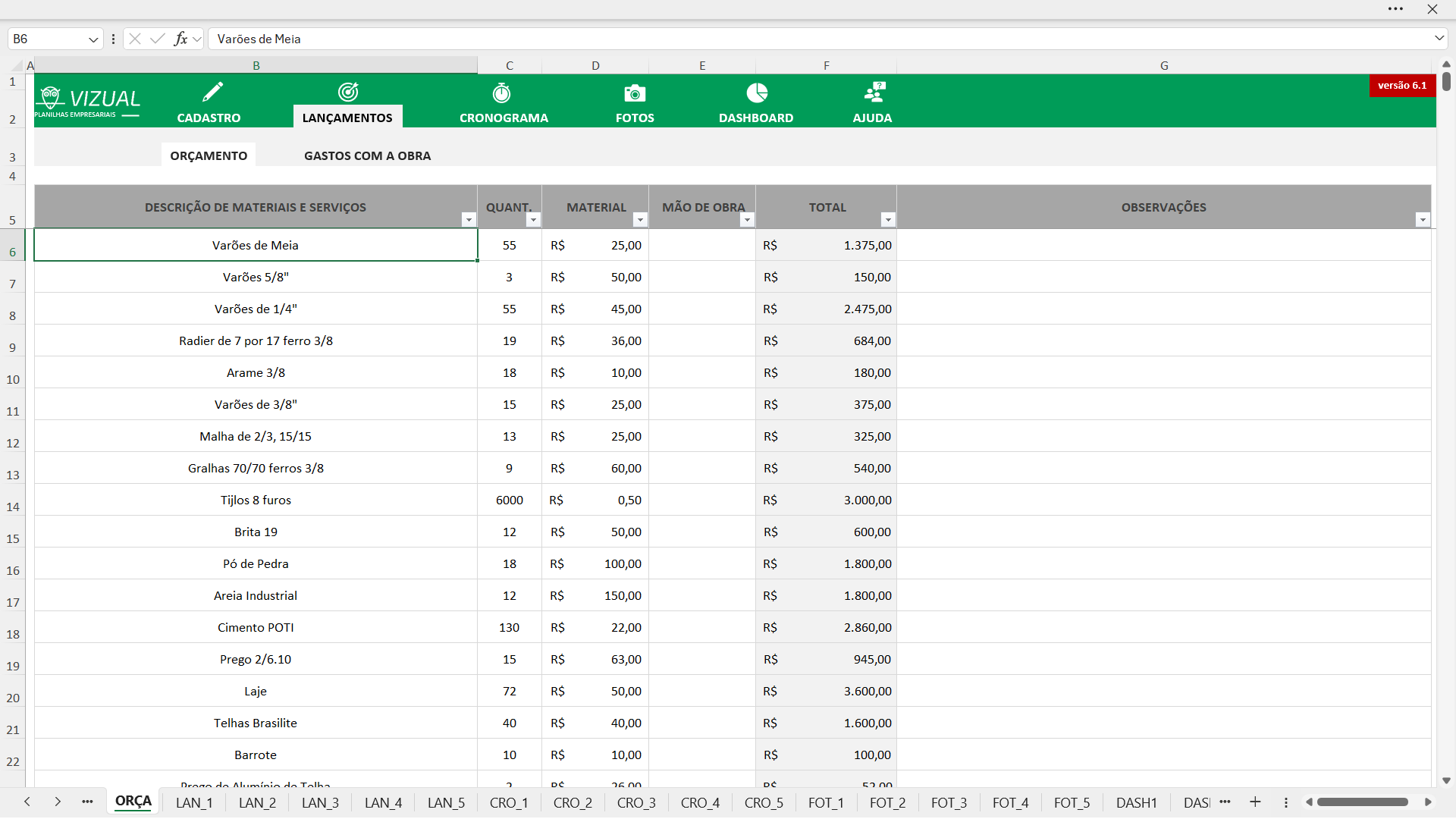
Task: Open DASHBOARD via the pie chart icon
Action: (x=756, y=92)
